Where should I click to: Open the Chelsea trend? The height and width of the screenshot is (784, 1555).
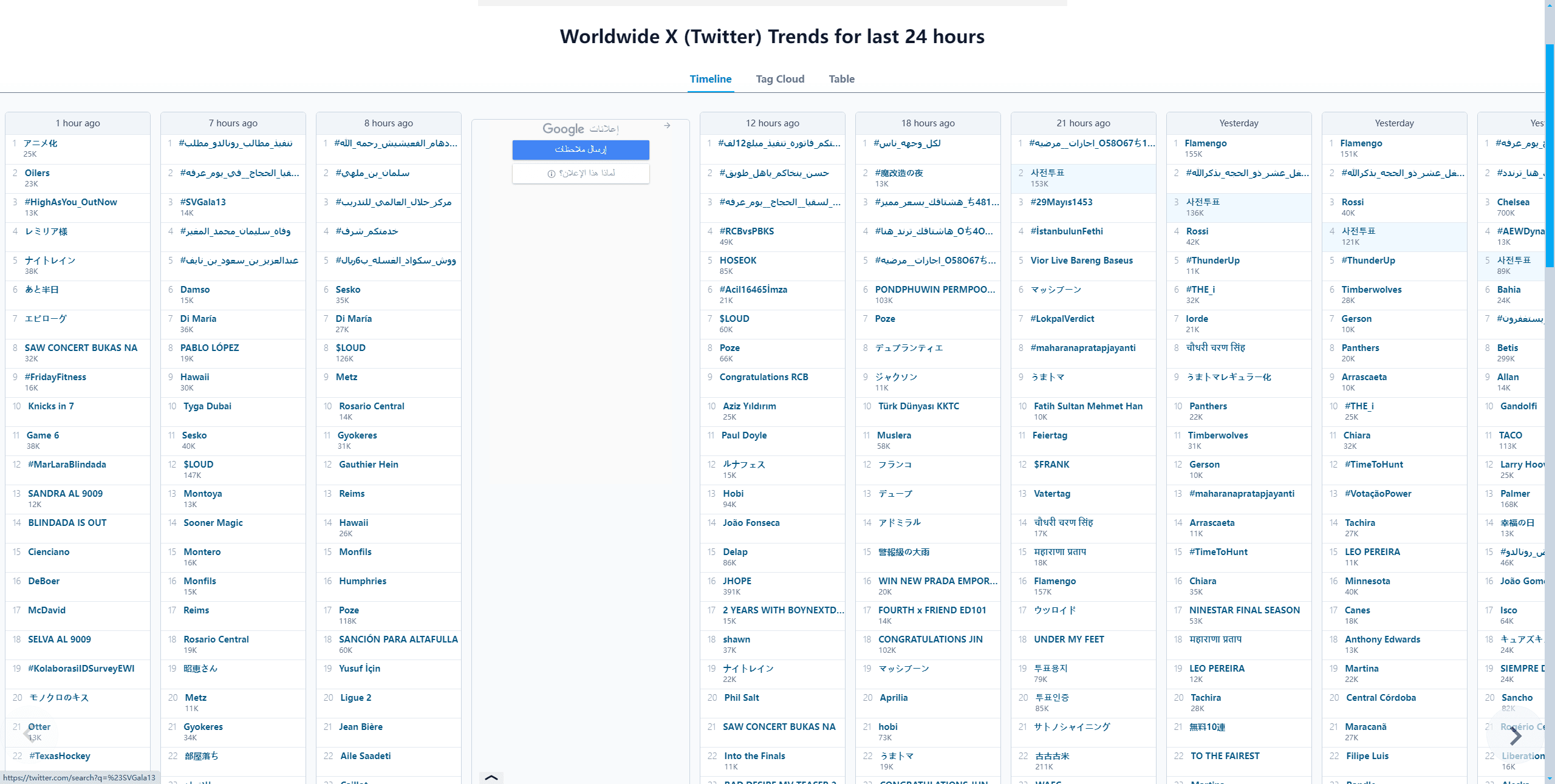1513,202
